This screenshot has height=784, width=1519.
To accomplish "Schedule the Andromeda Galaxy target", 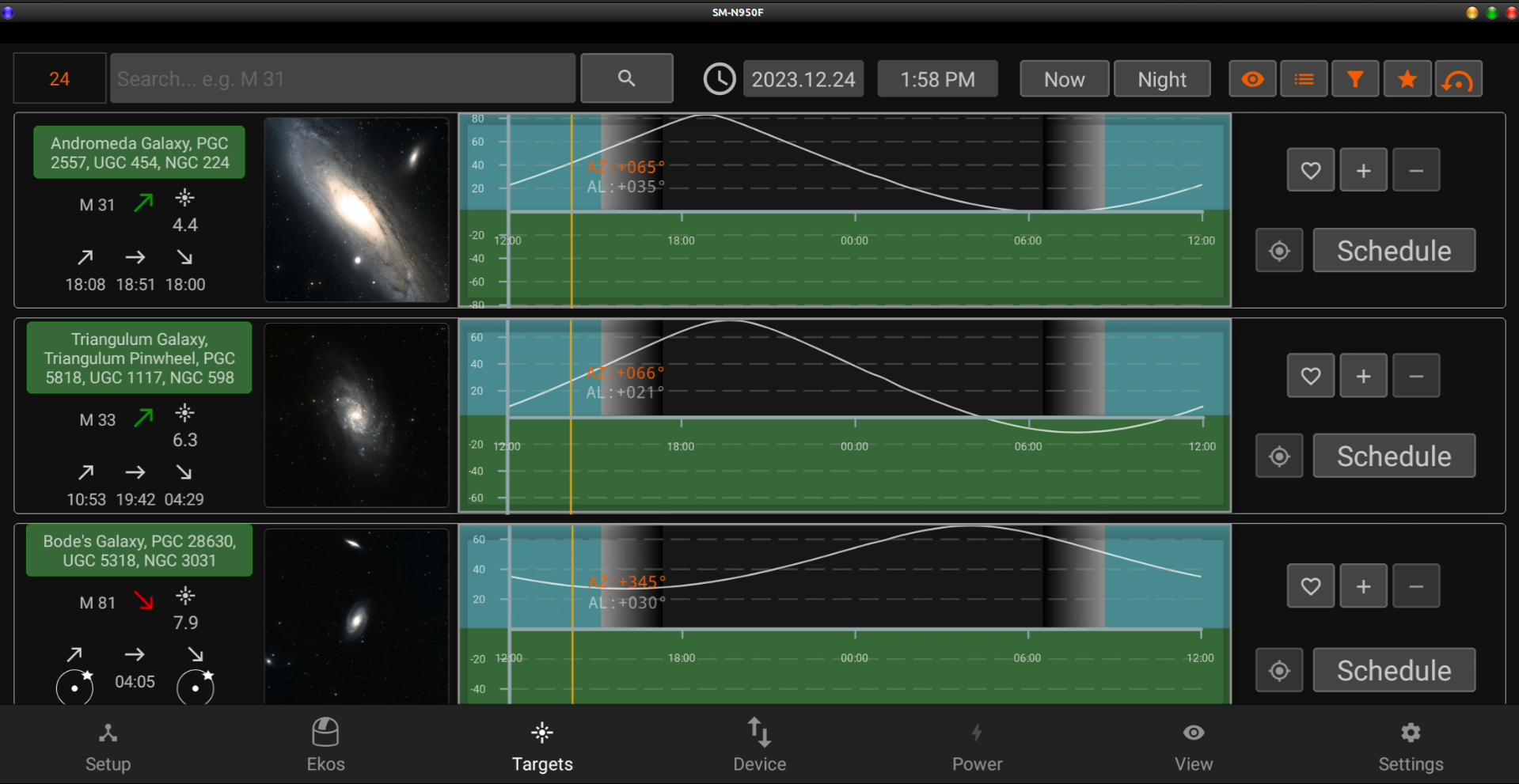I will click(1394, 251).
